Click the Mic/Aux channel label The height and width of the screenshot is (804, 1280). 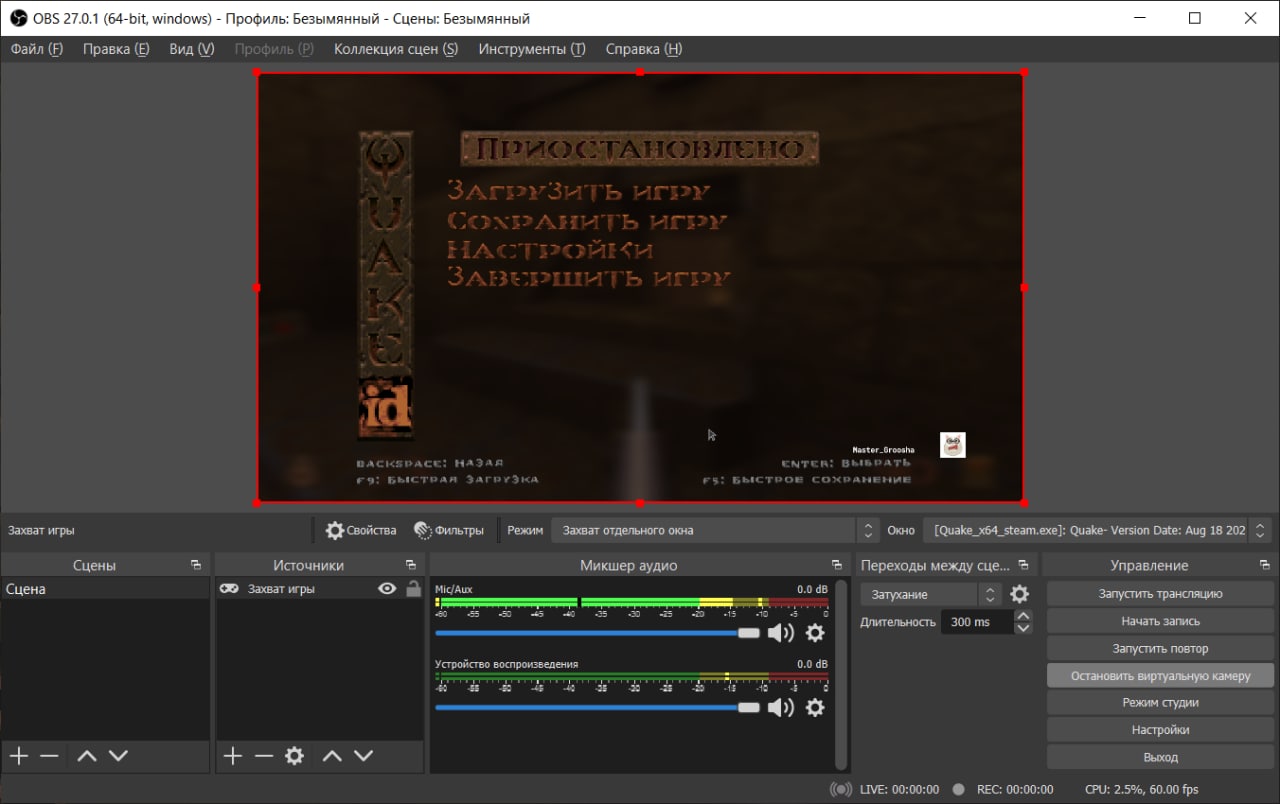click(x=454, y=589)
